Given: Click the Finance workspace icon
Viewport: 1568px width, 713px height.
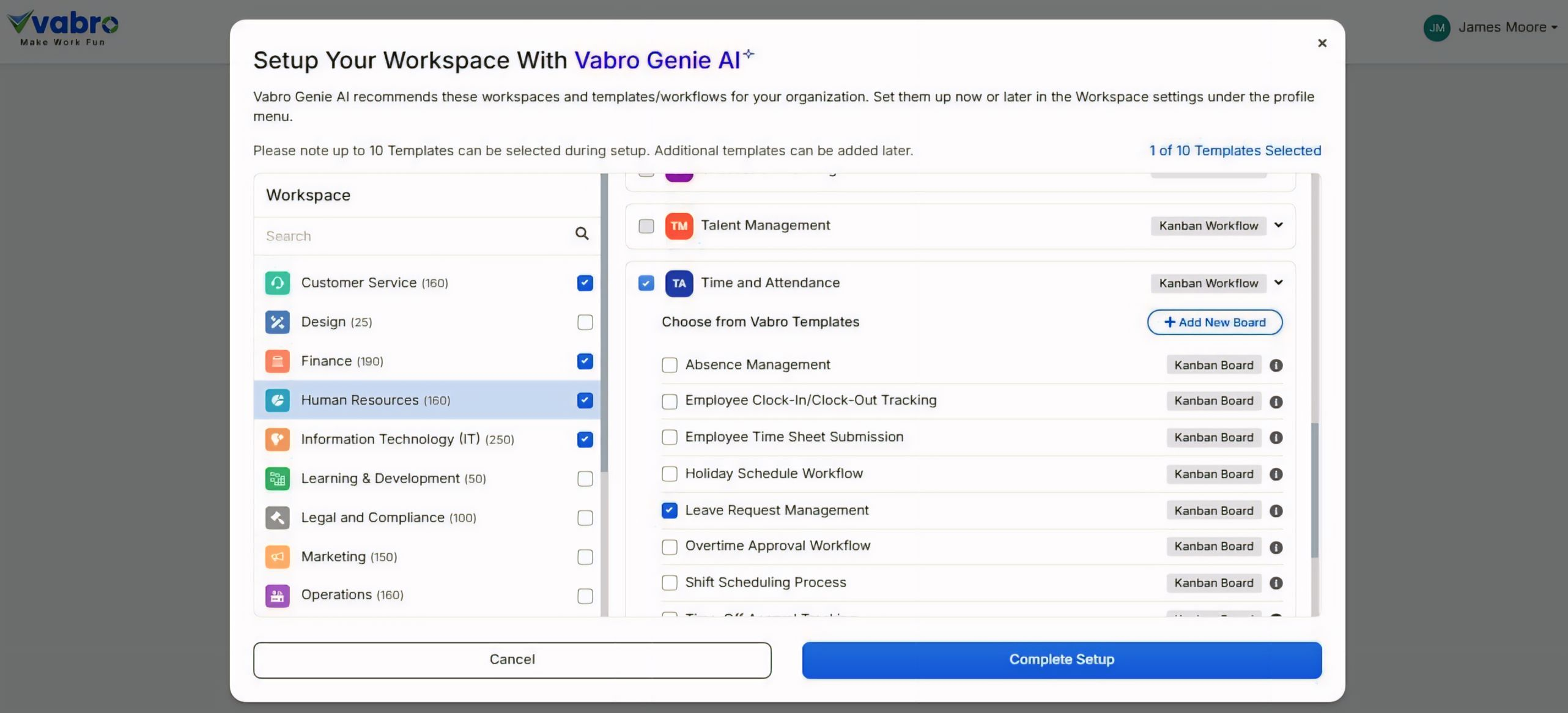Looking at the screenshot, I should pyautogui.click(x=277, y=361).
